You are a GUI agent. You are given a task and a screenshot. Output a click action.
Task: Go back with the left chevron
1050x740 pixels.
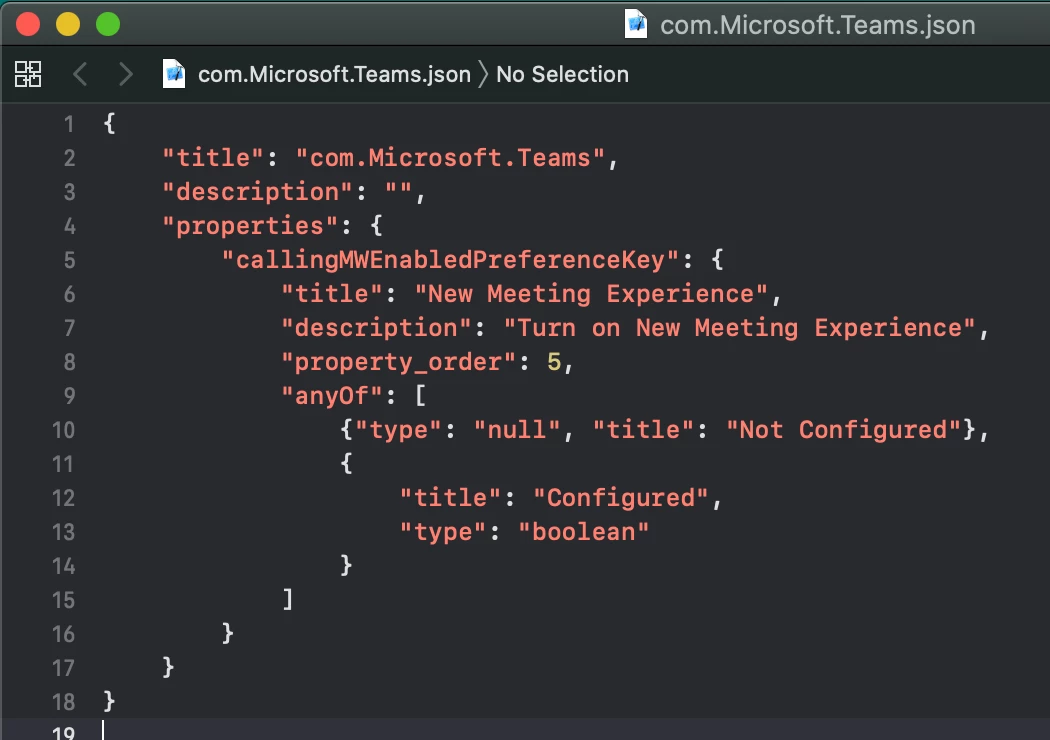point(80,74)
